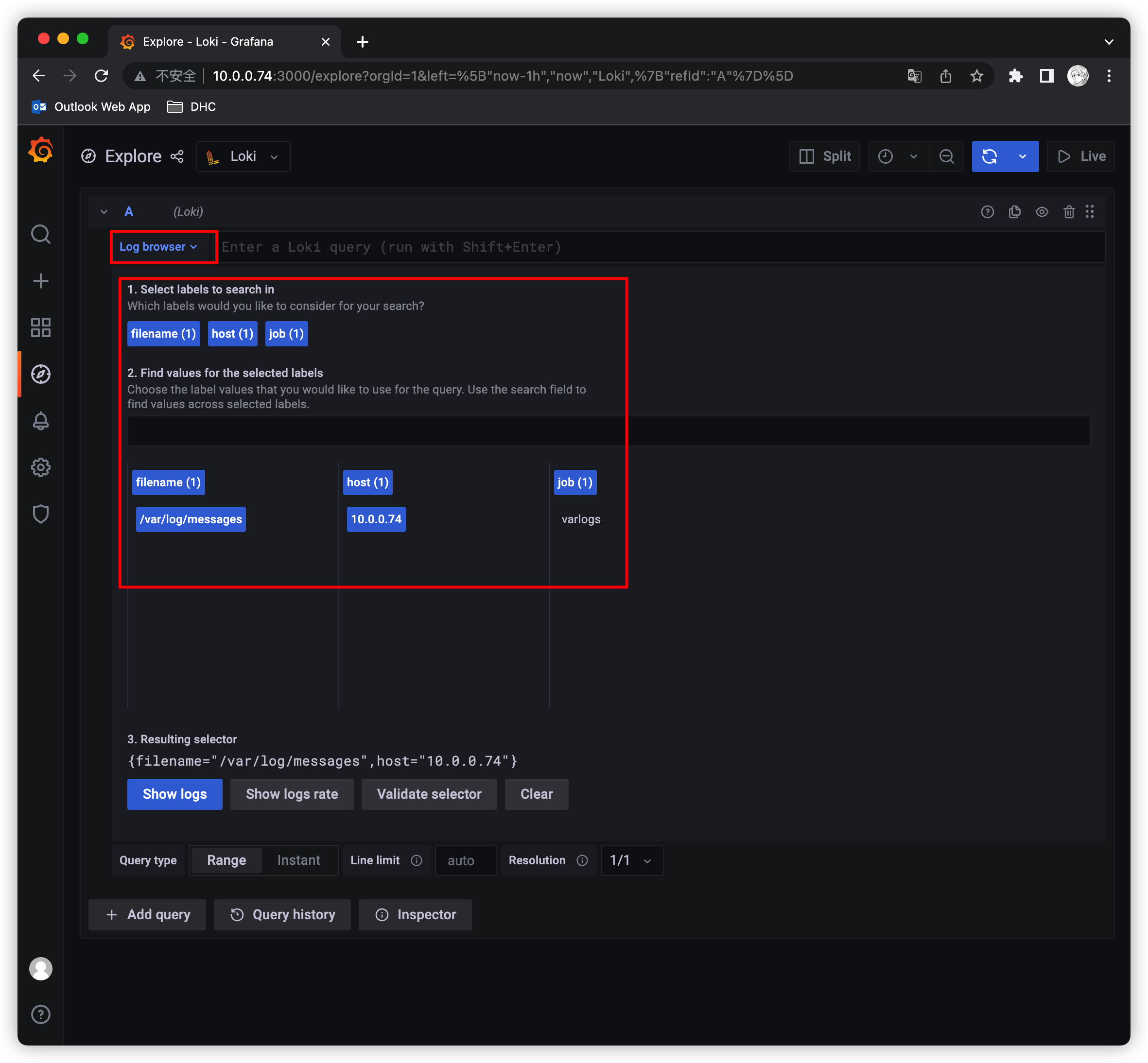Click the zoom out time range icon
Image resolution: width=1148 pixels, height=1063 pixels.
(x=947, y=156)
